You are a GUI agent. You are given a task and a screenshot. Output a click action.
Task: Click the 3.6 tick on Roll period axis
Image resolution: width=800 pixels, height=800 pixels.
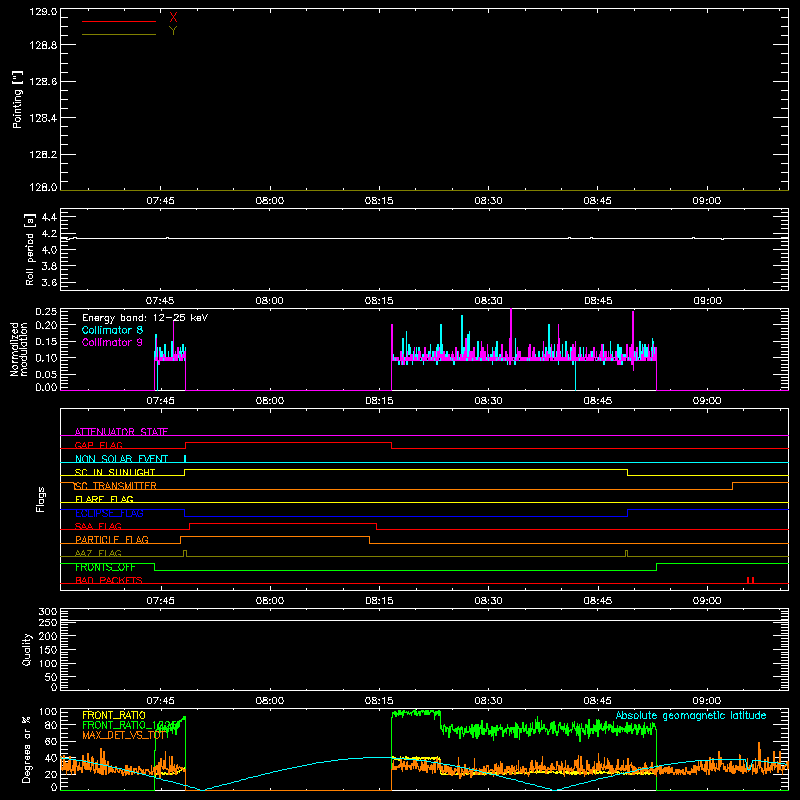(49, 282)
